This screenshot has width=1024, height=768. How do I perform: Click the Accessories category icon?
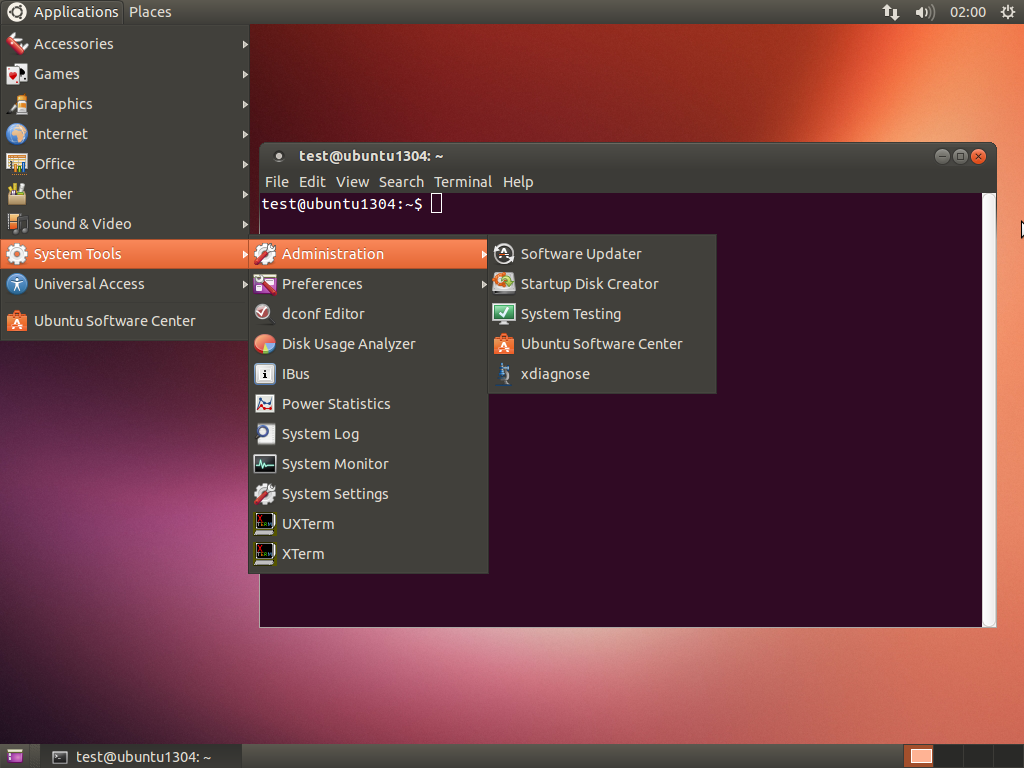pos(17,44)
